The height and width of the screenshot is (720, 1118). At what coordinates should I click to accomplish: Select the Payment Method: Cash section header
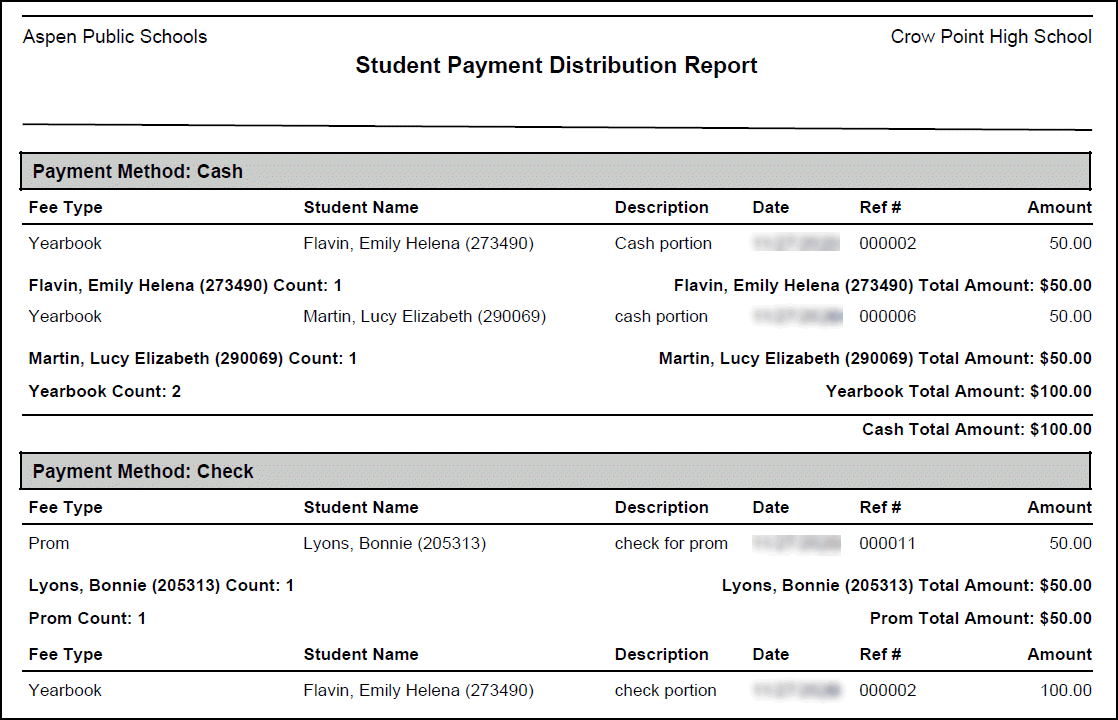(x=138, y=171)
